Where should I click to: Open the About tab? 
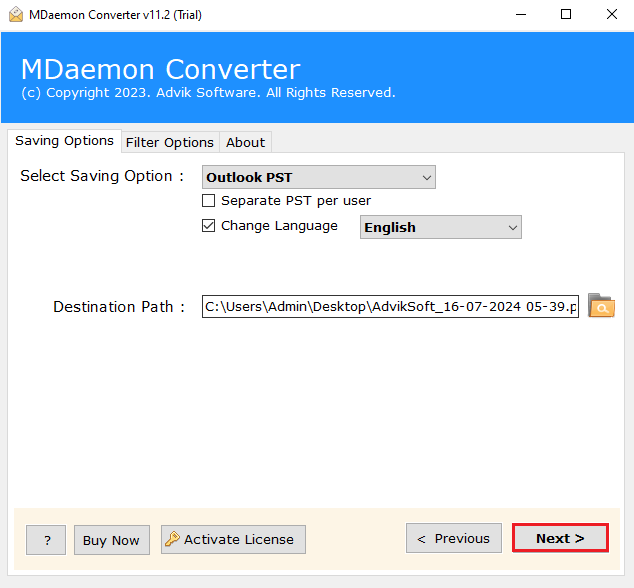(245, 142)
